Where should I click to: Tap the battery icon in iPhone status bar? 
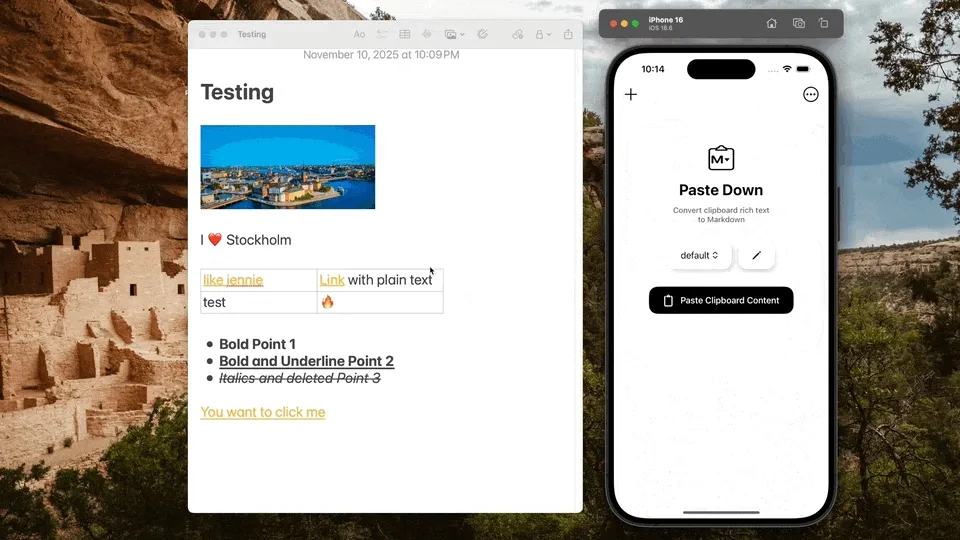[x=803, y=69]
